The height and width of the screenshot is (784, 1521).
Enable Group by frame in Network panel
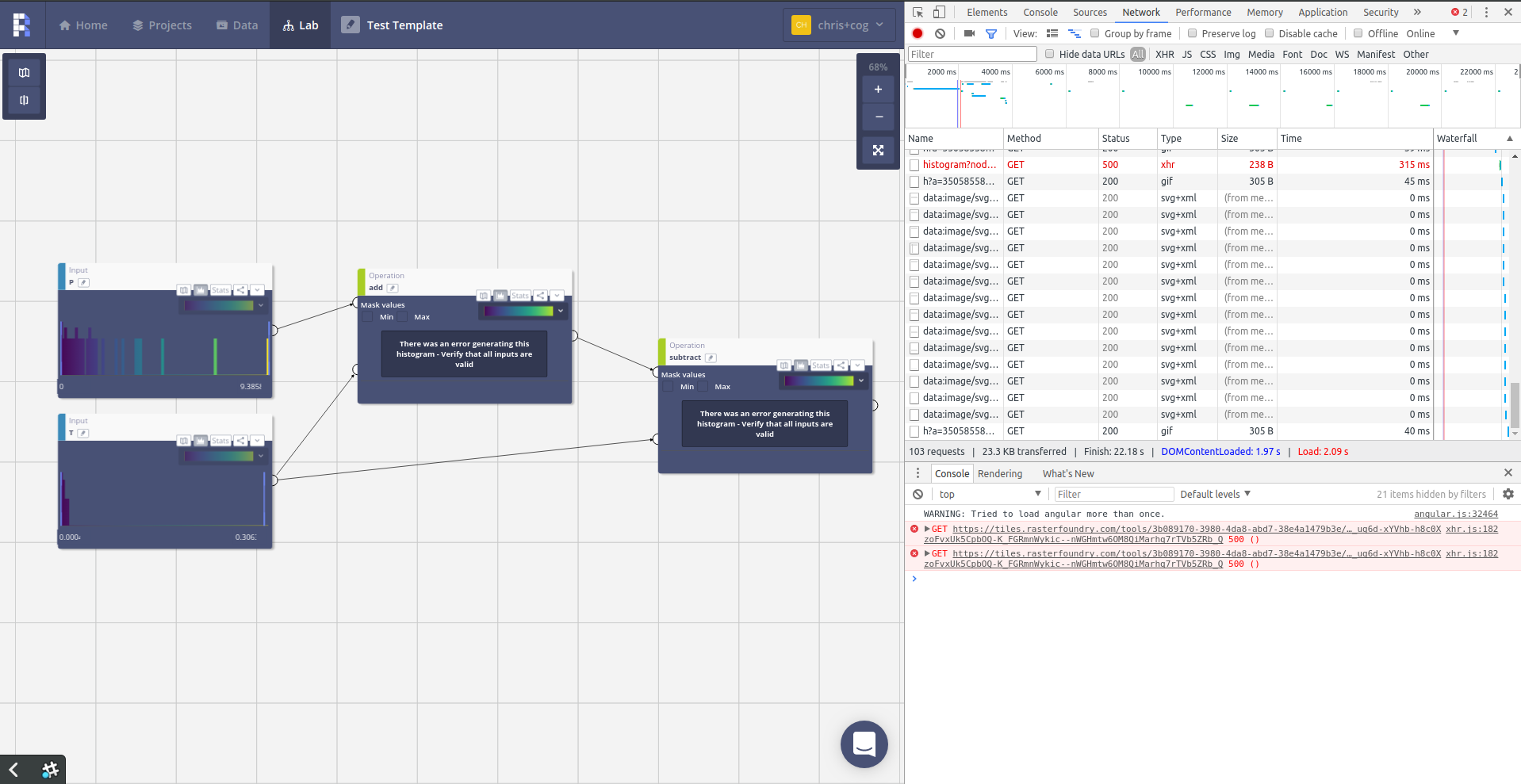pos(1095,33)
